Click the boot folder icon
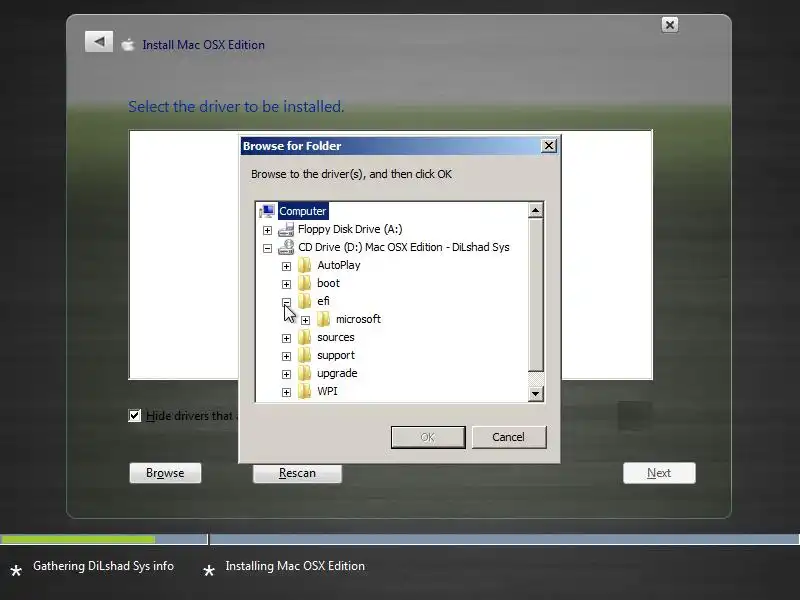Viewport: 800px width, 600px height. tap(305, 283)
